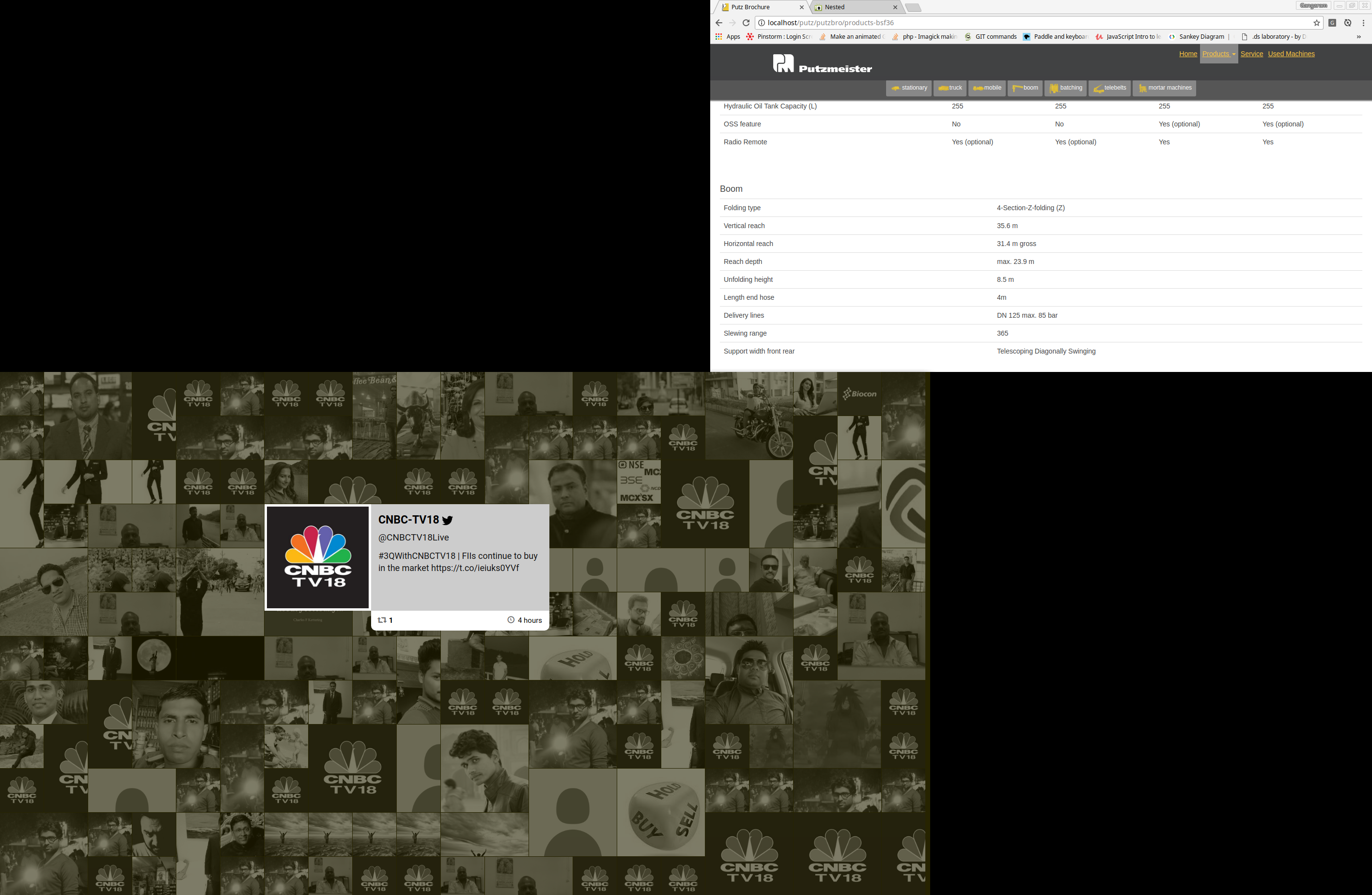Open a new tab with the new tab button
Screen dimensions: 1372x895
tap(913, 7)
